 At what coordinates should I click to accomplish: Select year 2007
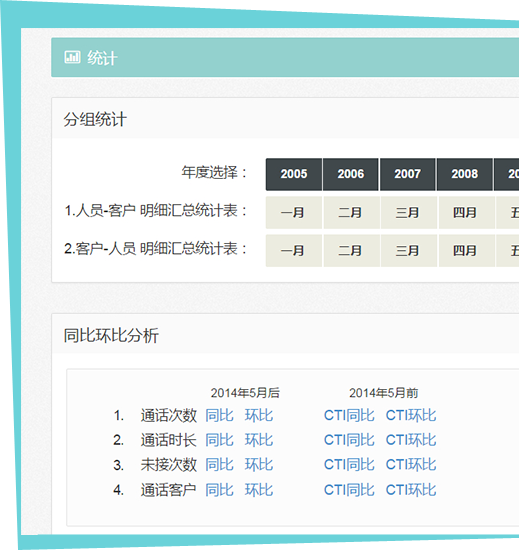[407, 174]
